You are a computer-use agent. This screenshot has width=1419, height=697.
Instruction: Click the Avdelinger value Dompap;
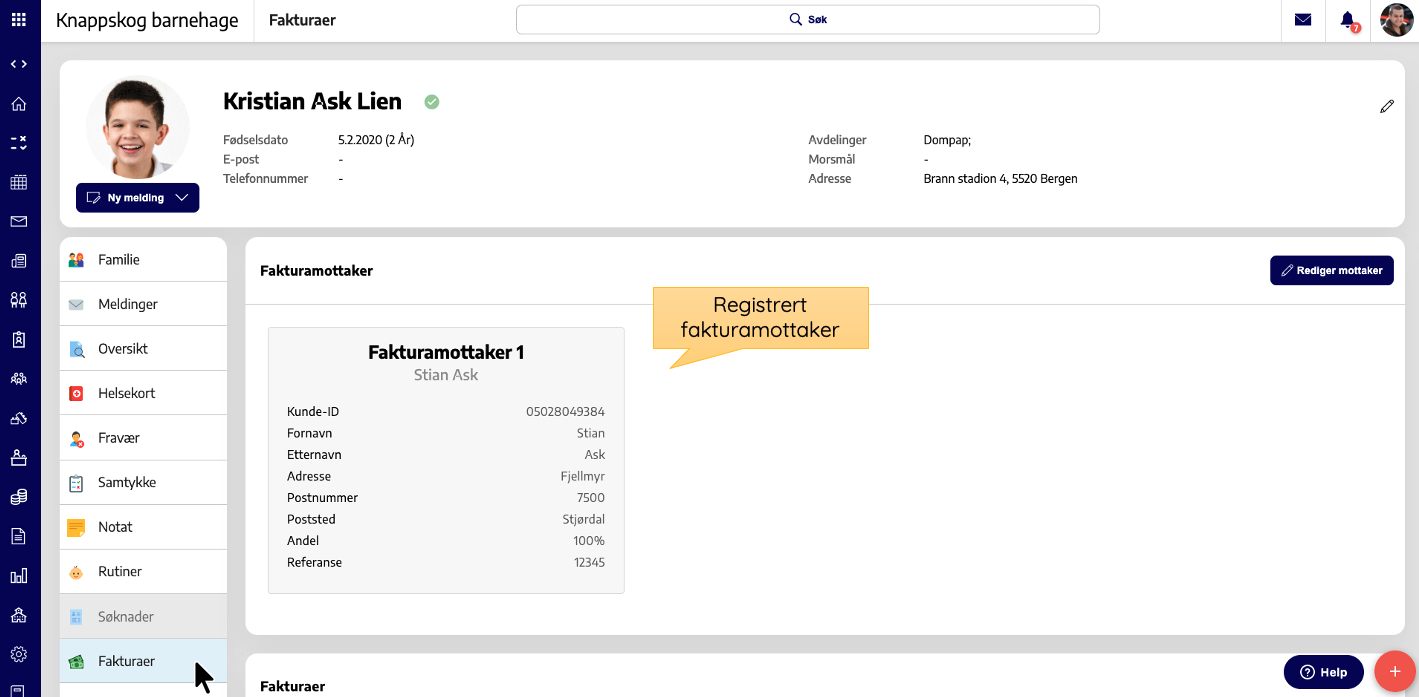[x=947, y=141]
